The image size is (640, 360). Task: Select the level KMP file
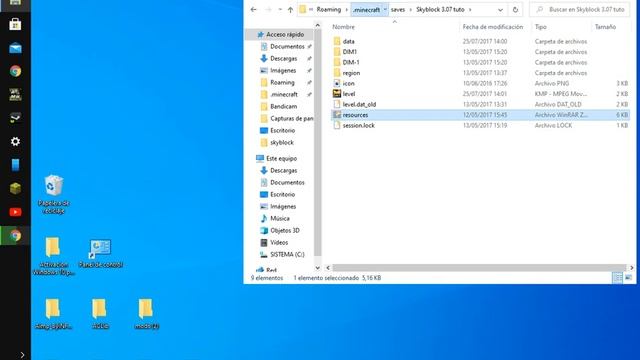[x=349, y=94]
